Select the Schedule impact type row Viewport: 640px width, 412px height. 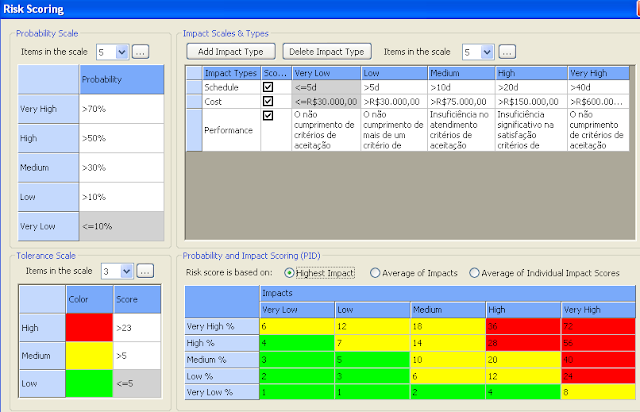[x=231, y=87]
